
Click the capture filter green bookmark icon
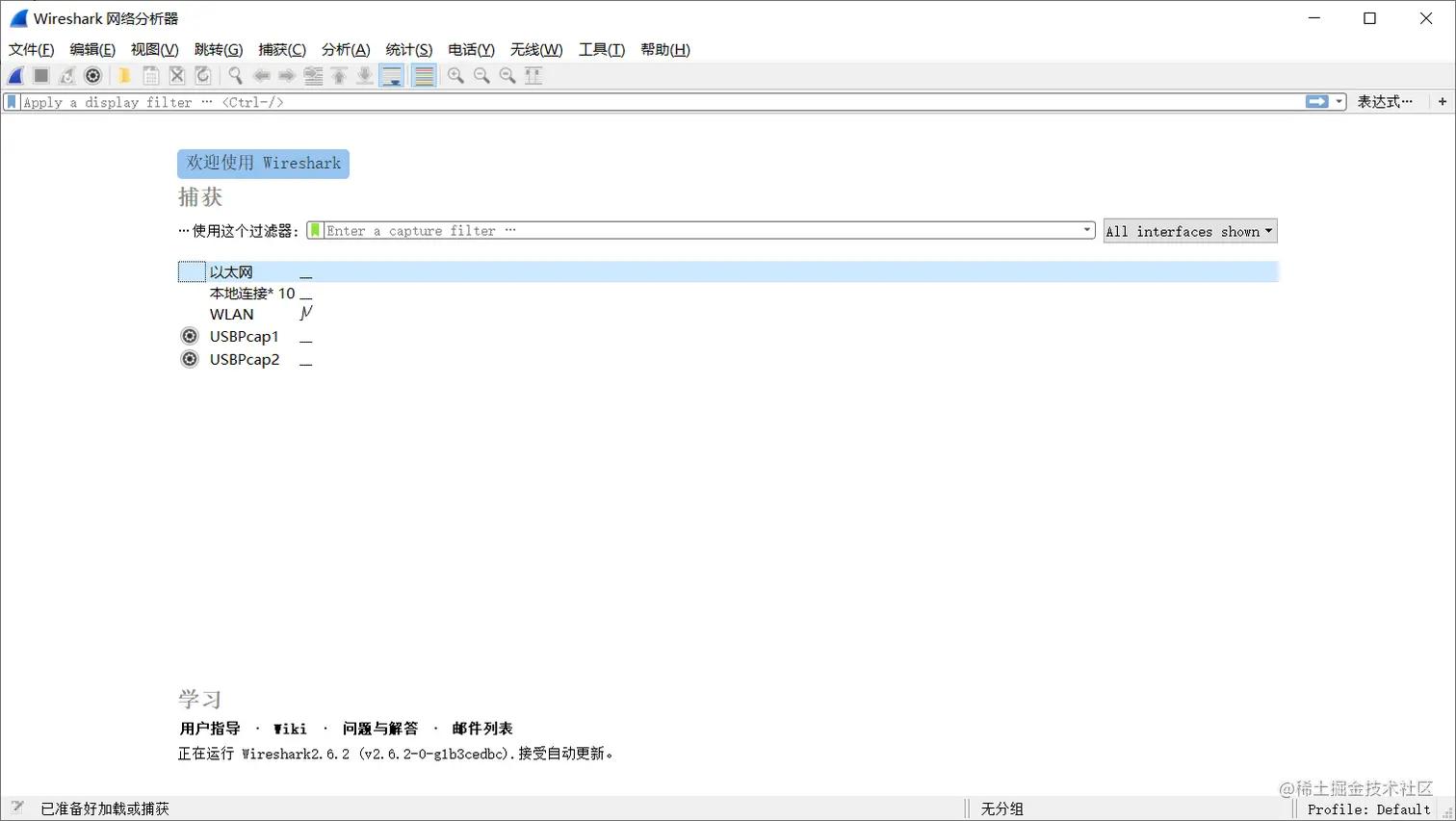tap(315, 231)
